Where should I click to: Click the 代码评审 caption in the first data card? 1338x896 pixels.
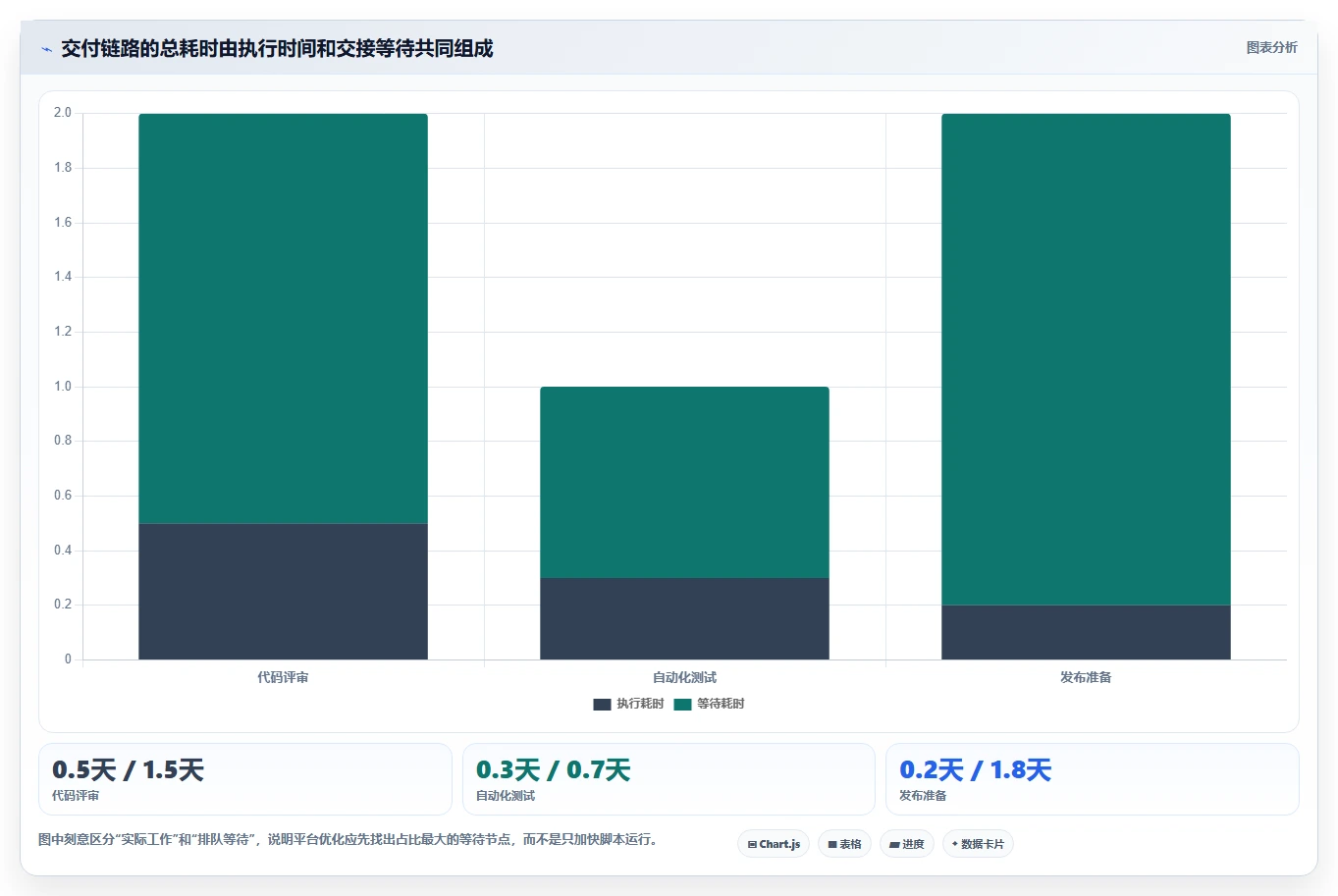click(x=76, y=796)
